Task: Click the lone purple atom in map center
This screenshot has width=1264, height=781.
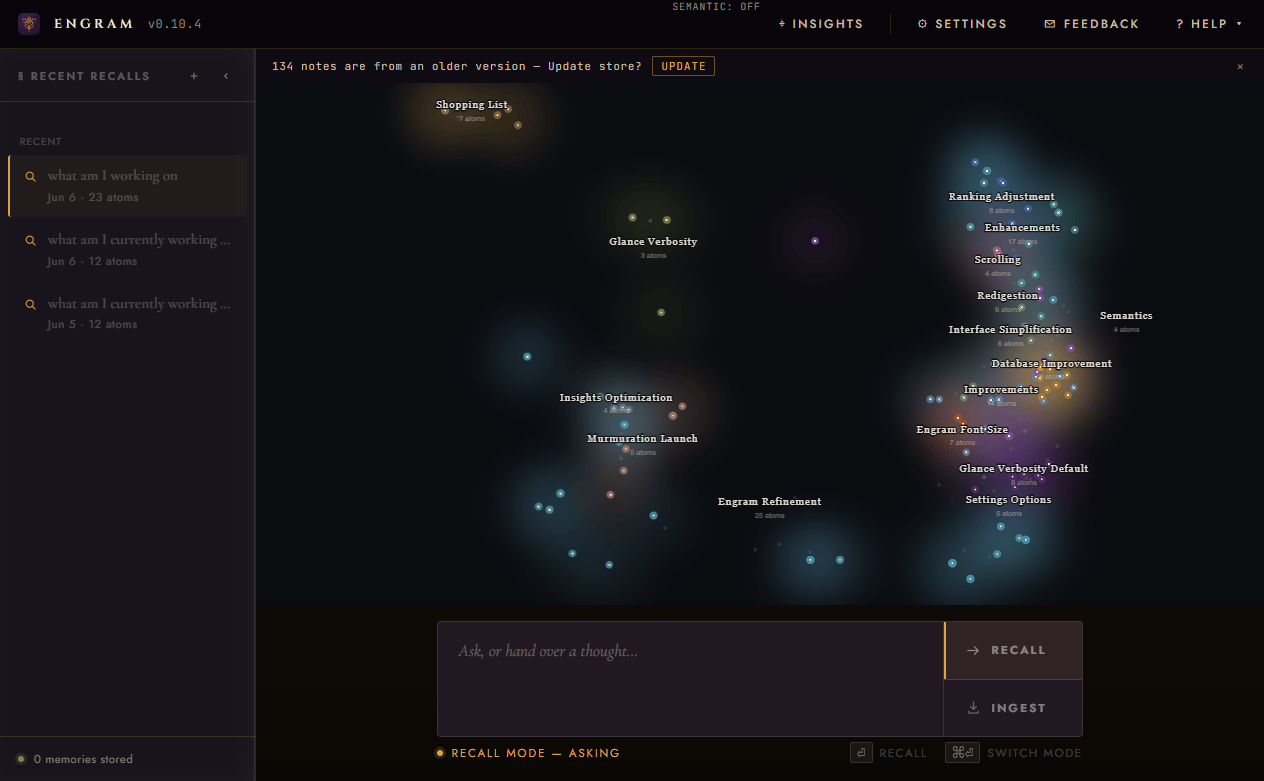Action: click(815, 241)
